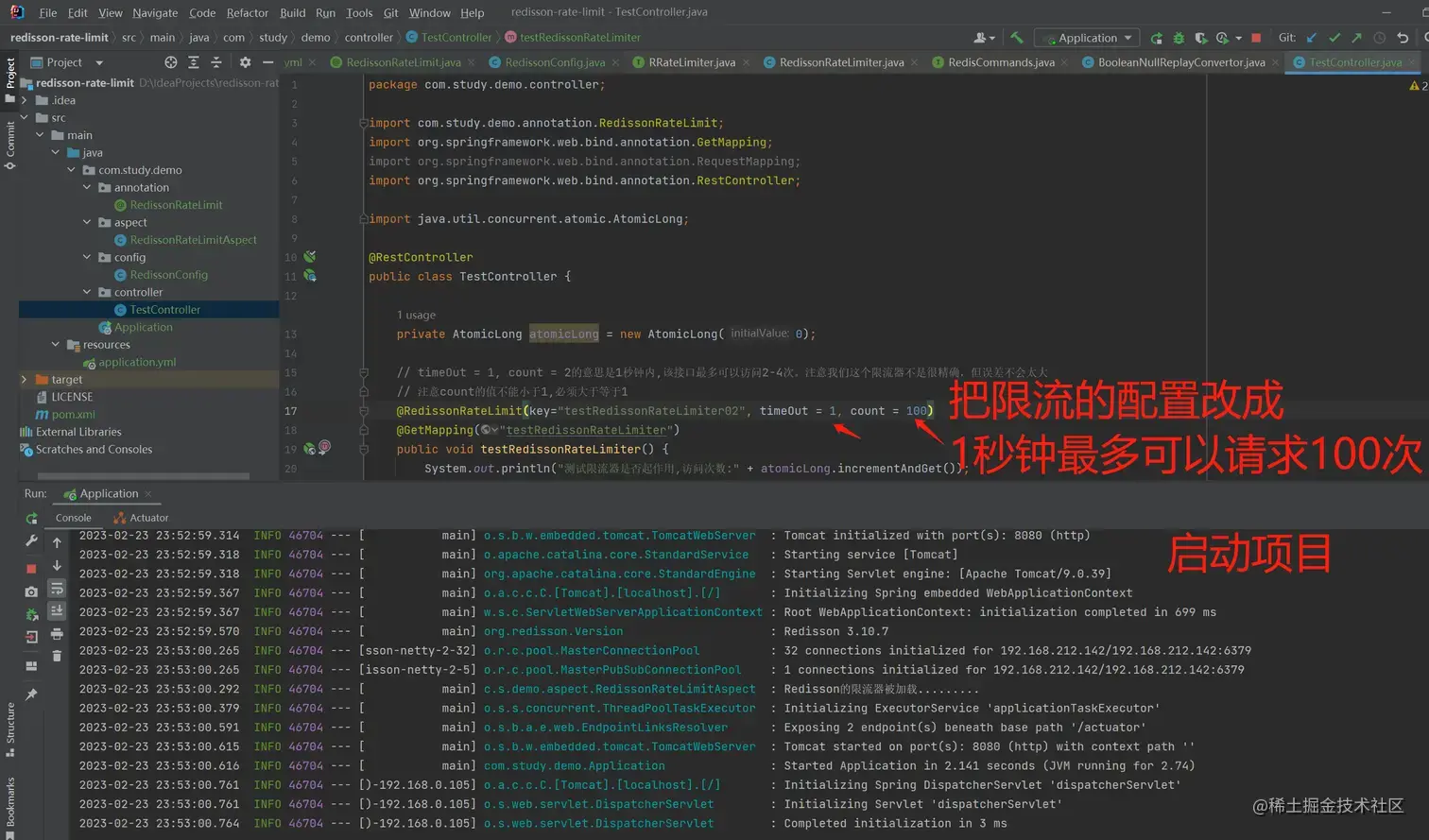Viewport: 1429px width, 840px height.
Task: Toggle soft-wrap in console
Action: click(x=57, y=588)
